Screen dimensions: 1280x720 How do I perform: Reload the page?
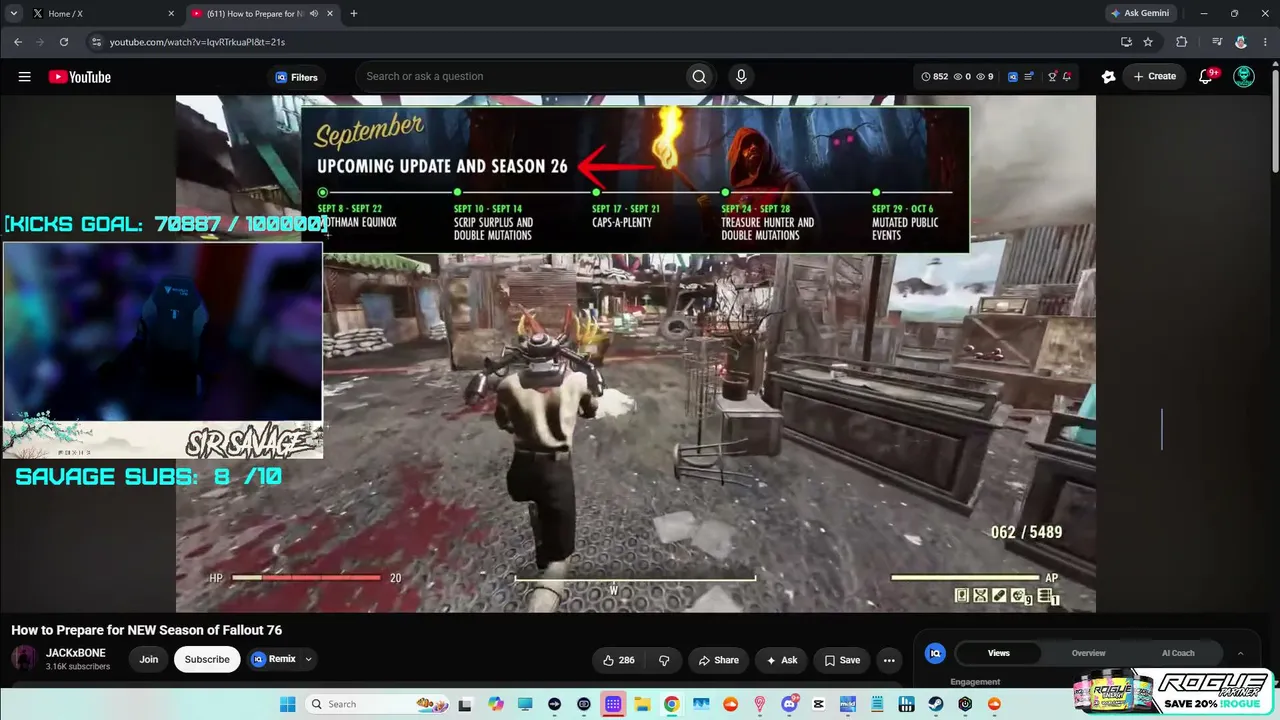click(64, 42)
